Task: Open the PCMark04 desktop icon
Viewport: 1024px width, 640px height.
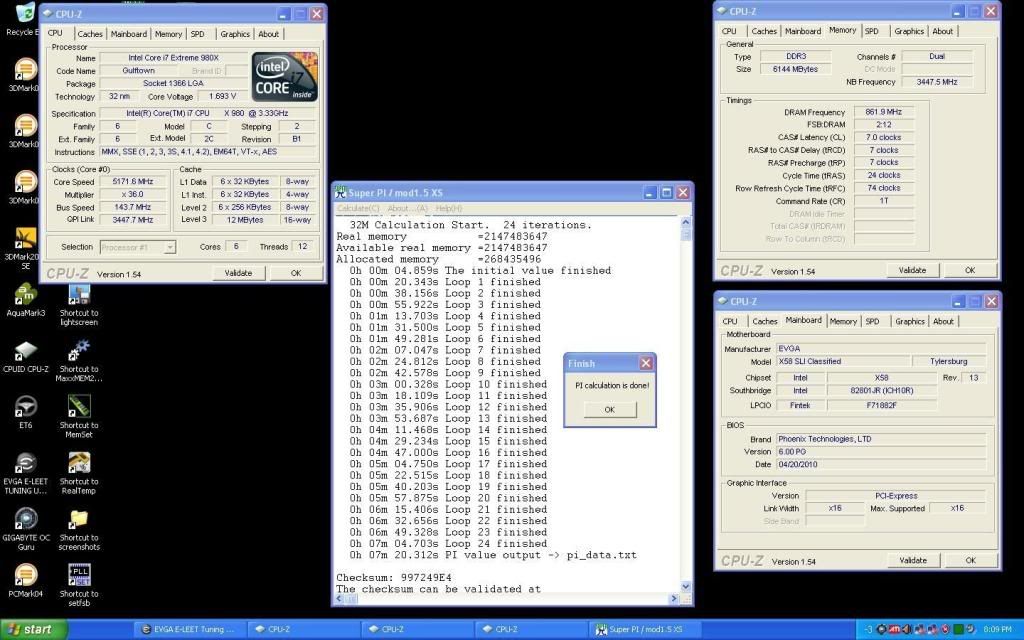Action: point(26,577)
